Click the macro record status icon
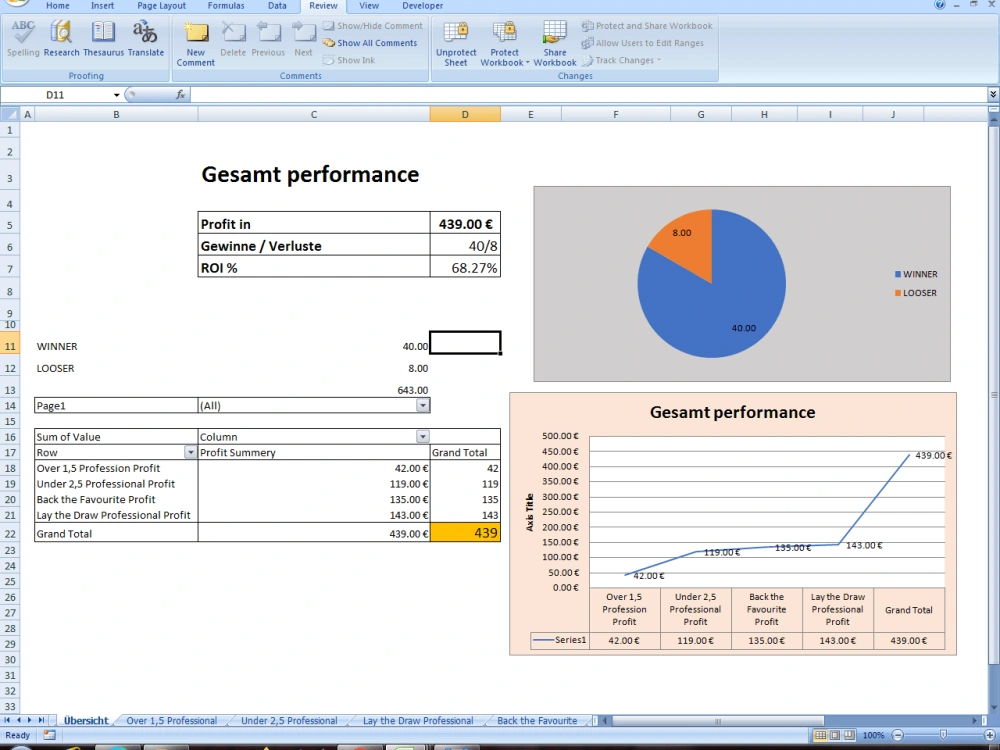 [x=50, y=735]
